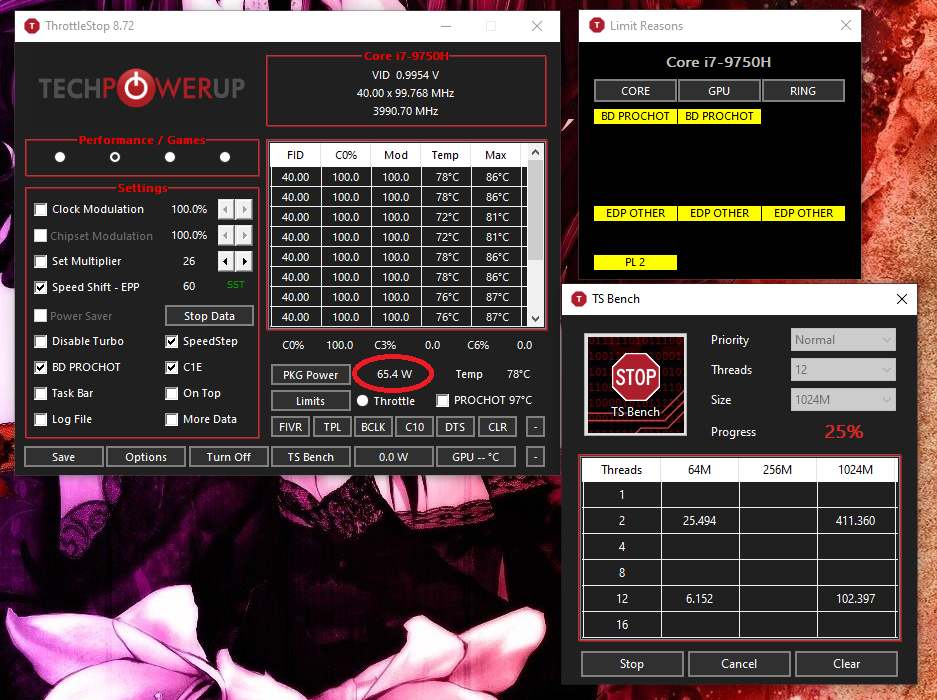Image resolution: width=937 pixels, height=700 pixels.
Task: Select the RING tab in Limit Reasons
Action: coord(803,91)
